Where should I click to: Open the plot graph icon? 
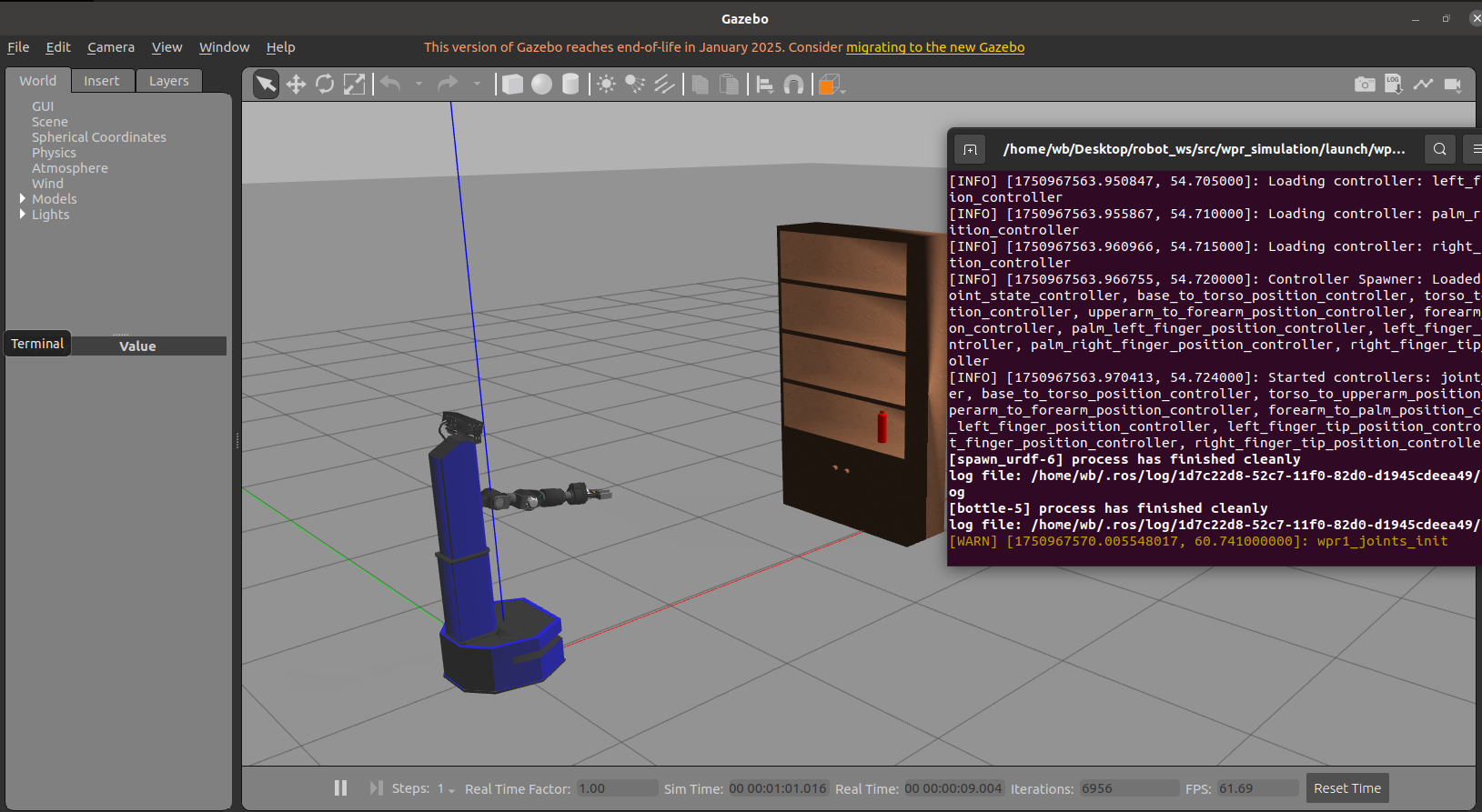coord(1423,85)
